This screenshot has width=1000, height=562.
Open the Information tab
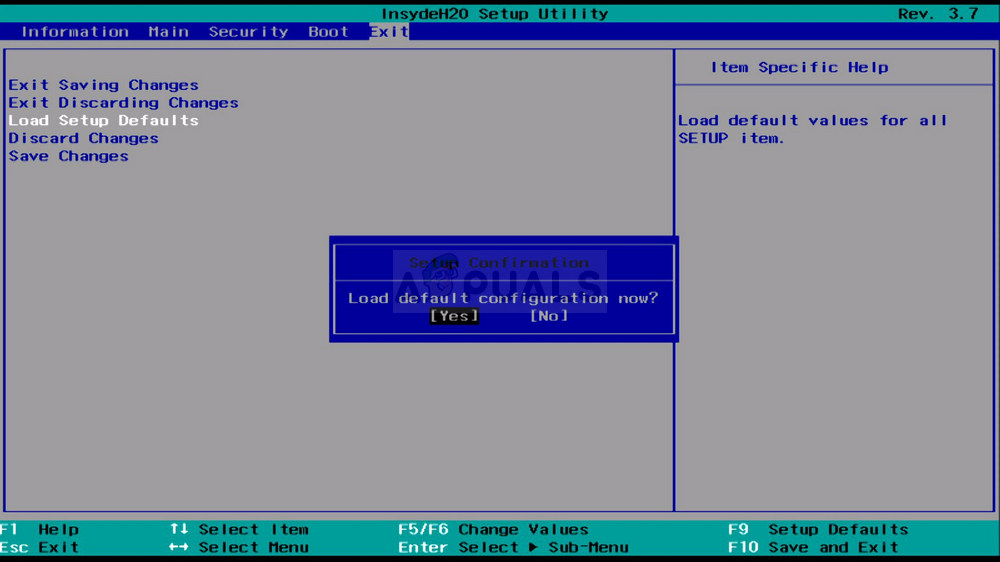pos(75,31)
